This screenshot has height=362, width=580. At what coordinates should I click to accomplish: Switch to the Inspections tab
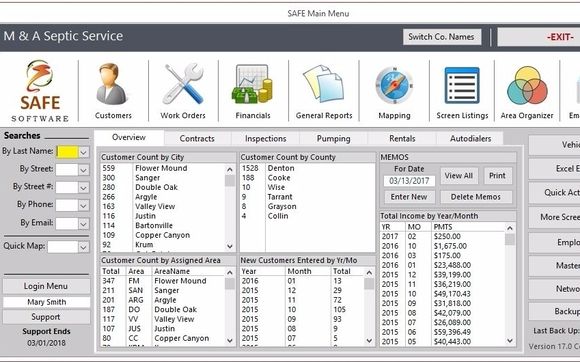coord(266,139)
